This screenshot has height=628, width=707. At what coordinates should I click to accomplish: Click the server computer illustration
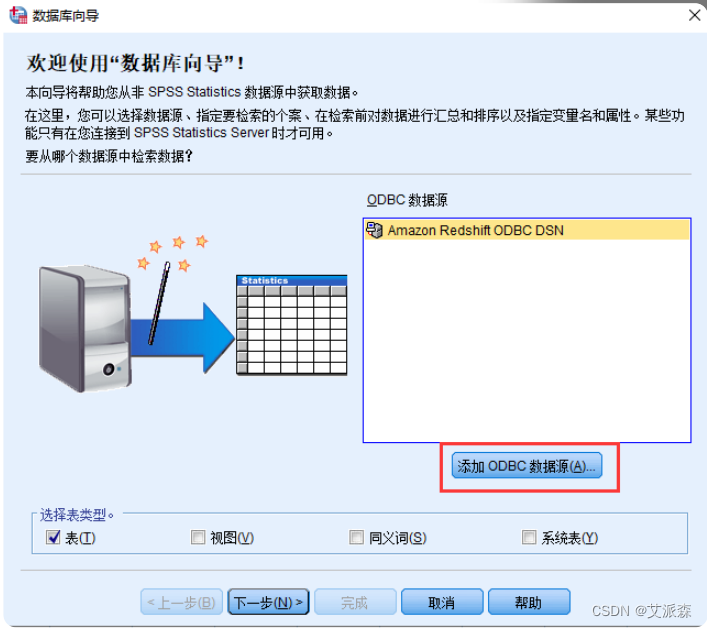pyautogui.click(x=85, y=329)
